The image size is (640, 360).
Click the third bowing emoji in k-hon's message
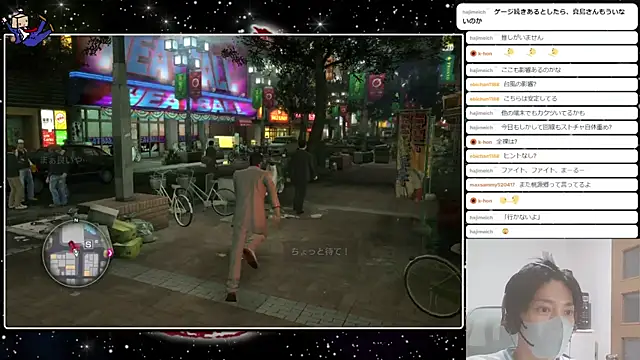coord(553,52)
